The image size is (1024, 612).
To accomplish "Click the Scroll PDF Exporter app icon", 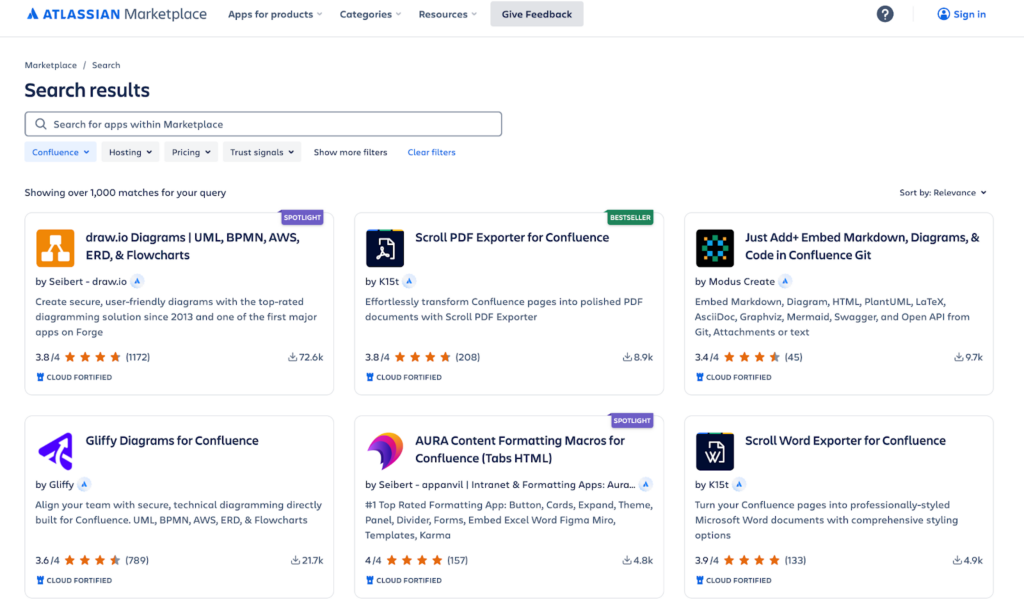I will (385, 248).
